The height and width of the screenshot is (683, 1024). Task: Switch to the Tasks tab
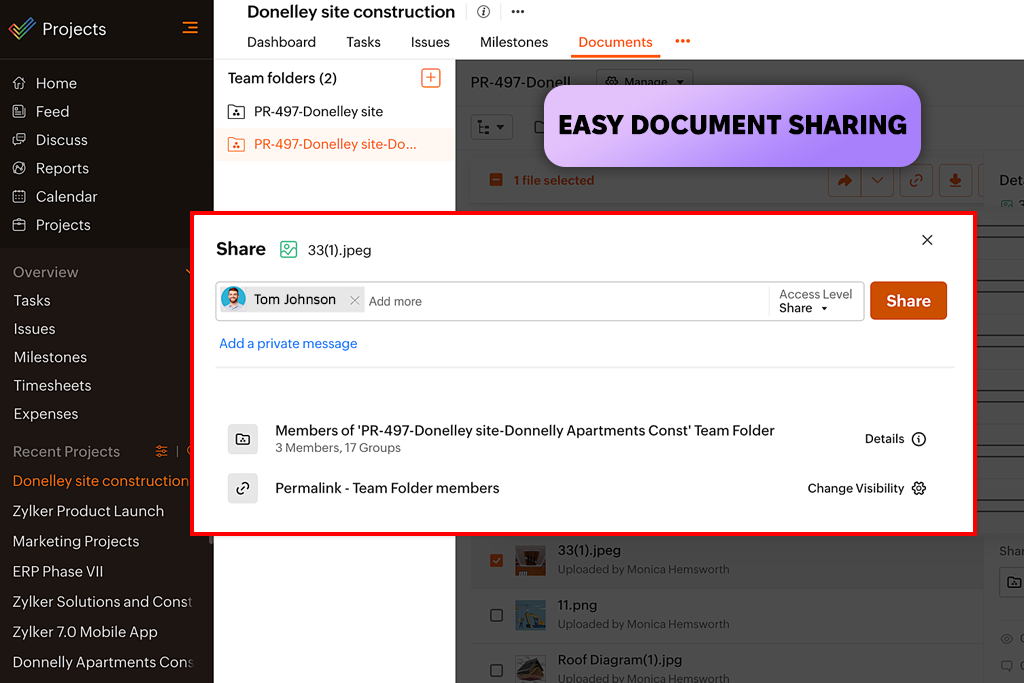point(363,42)
